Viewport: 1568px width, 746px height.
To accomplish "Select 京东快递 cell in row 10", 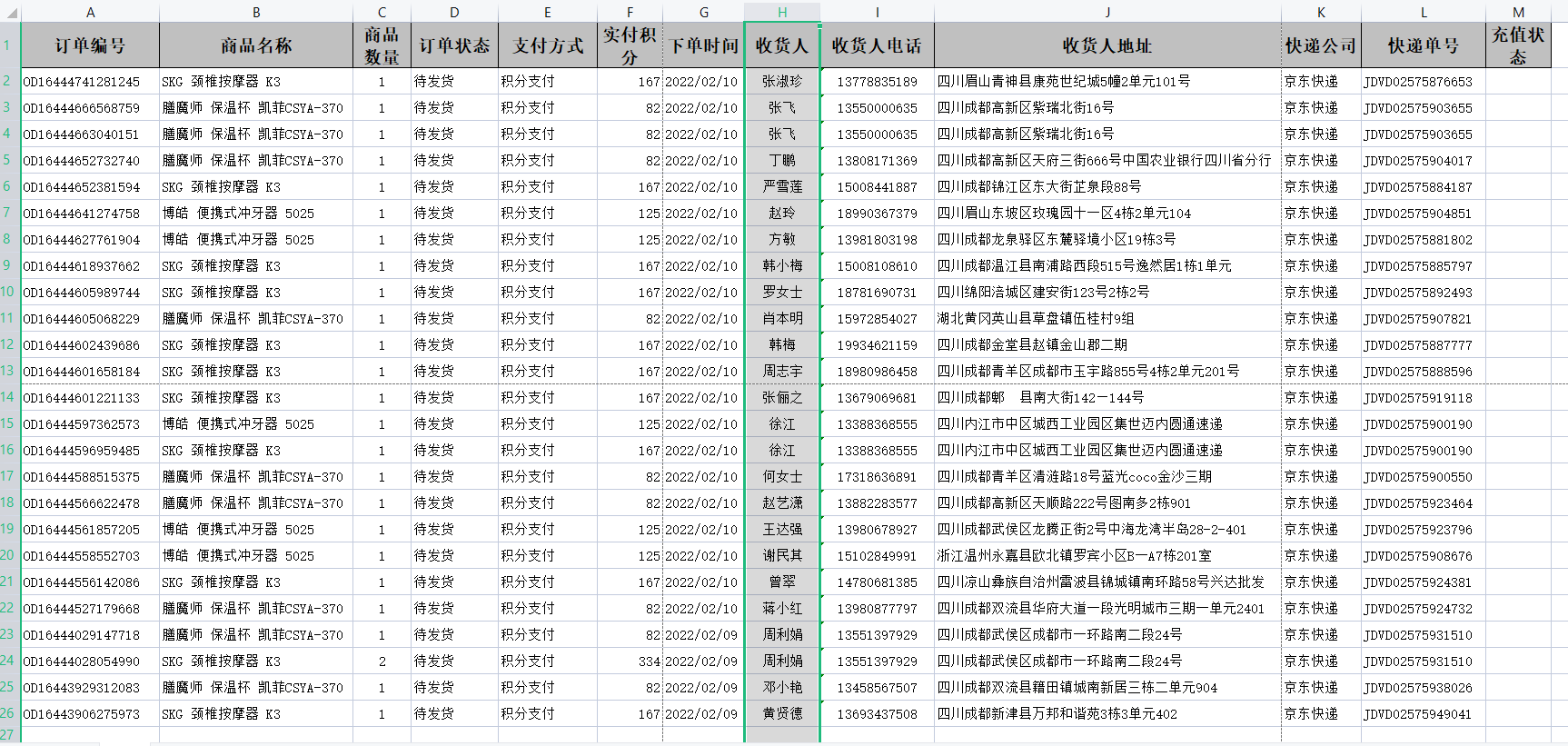I will (1321, 293).
